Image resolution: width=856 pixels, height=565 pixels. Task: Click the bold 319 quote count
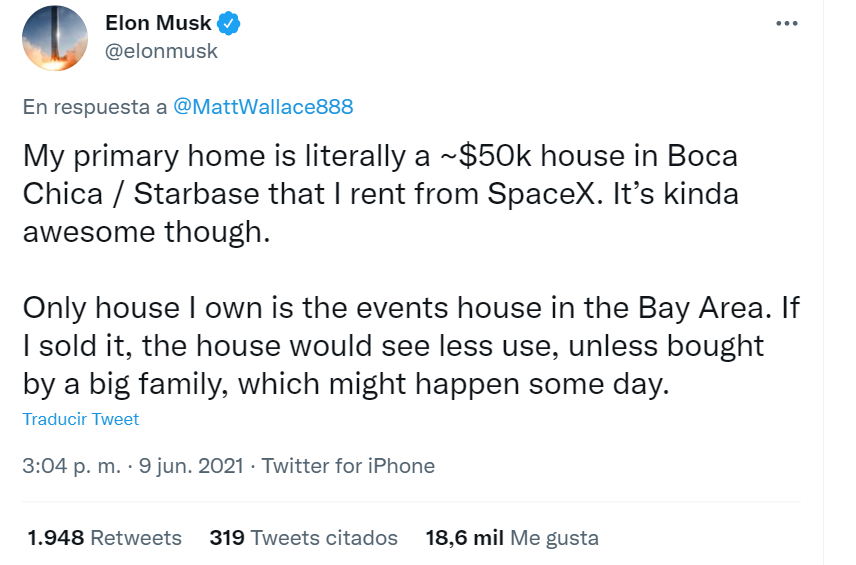point(226,538)
